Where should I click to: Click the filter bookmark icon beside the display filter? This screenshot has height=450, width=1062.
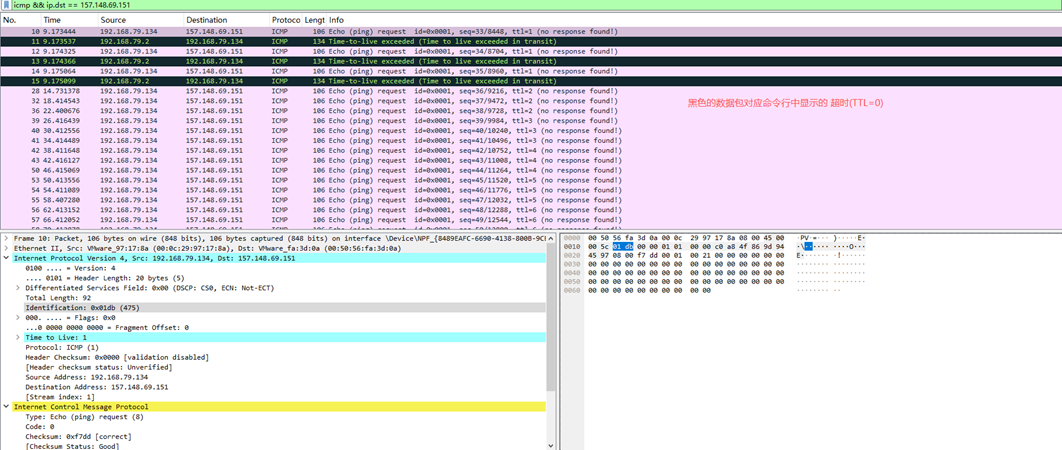(x=6, y=5)
